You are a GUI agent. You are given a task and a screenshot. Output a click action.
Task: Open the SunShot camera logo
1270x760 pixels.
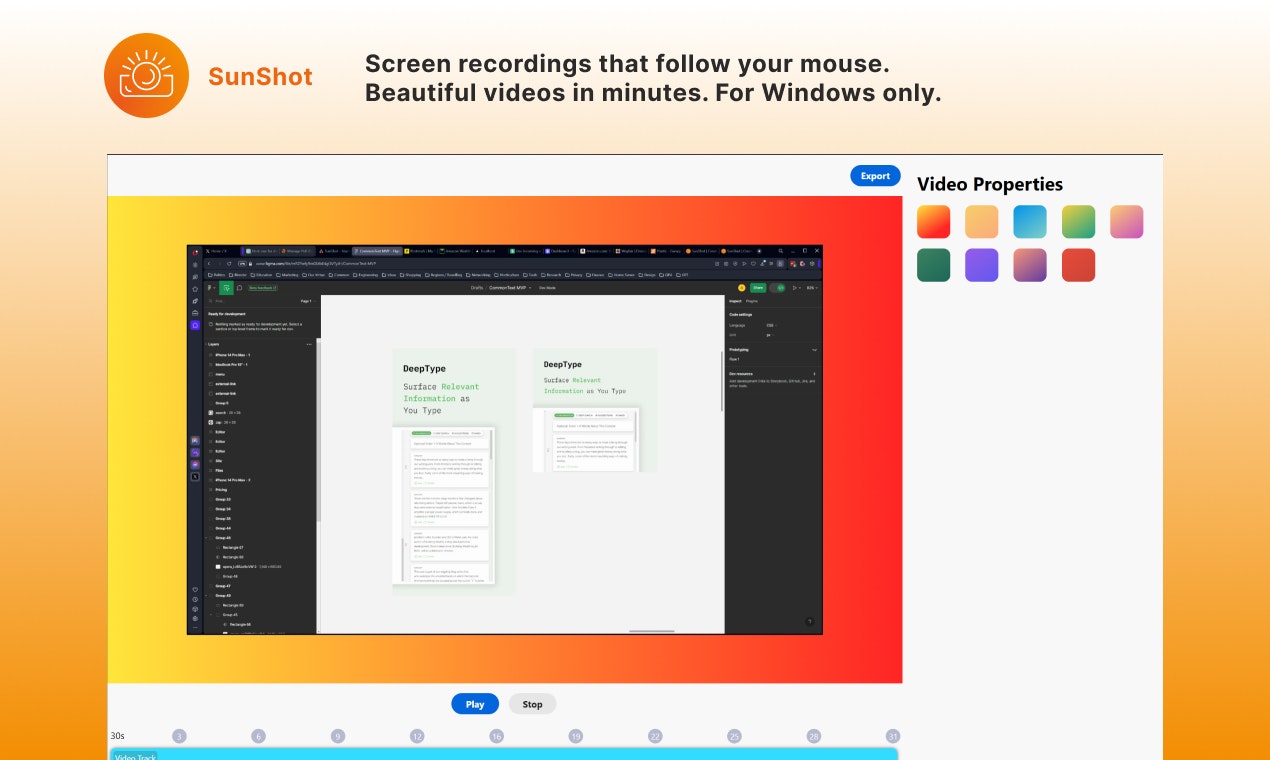(x=147, y=76)
